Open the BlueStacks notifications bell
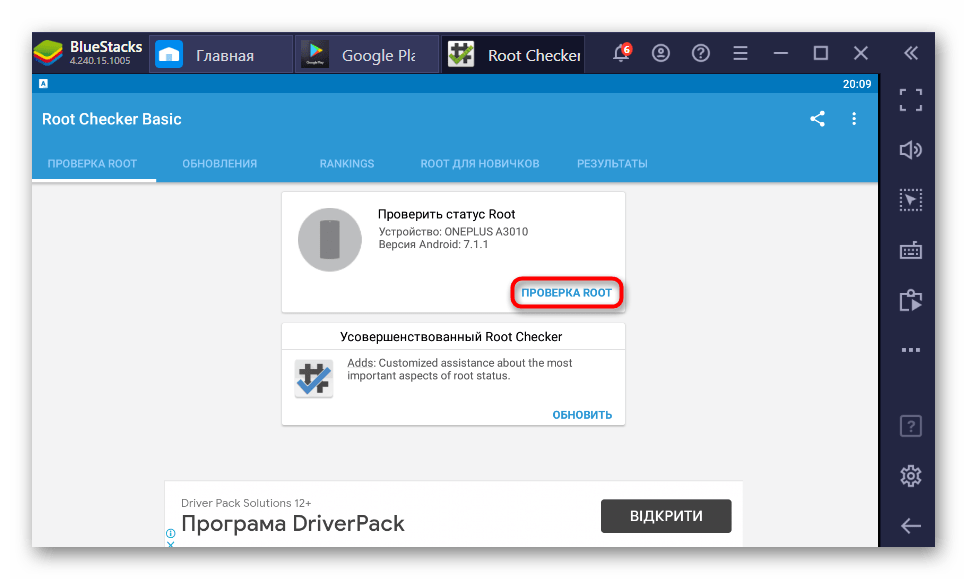 (622, 53)
